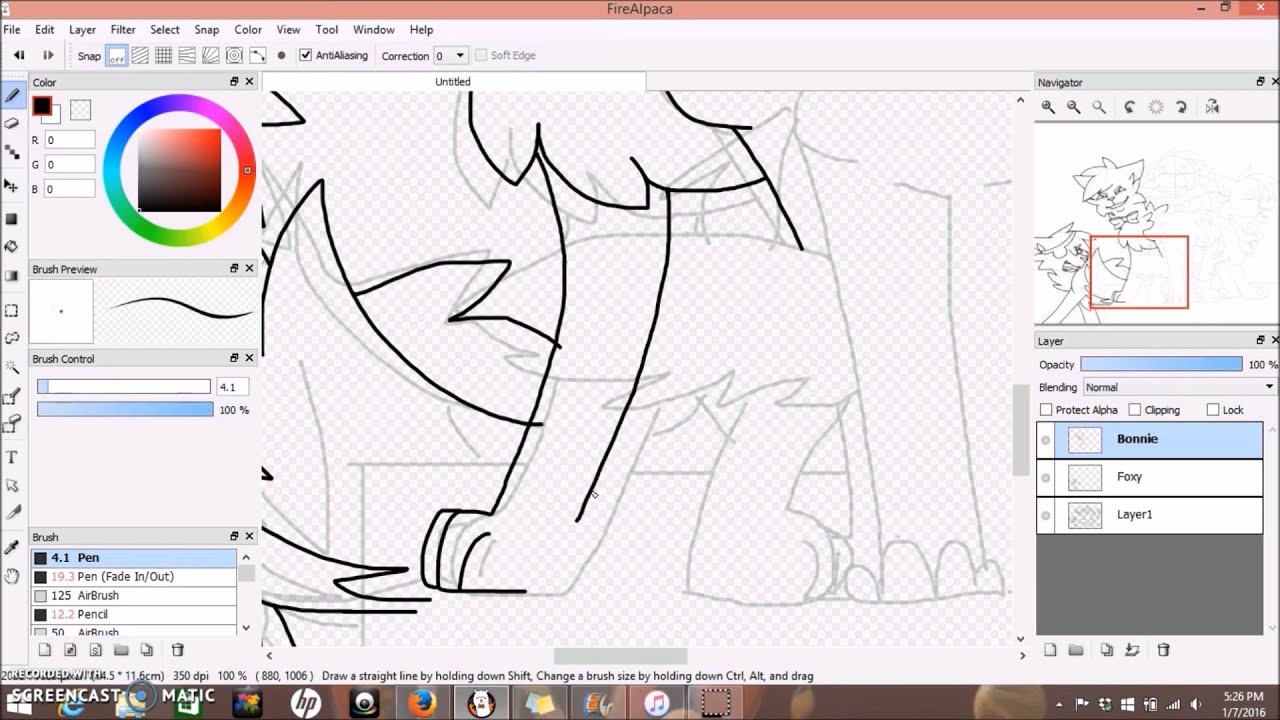Open the Layer menu
Image resolution: width=1280 pixels, height=720 pixels.
tap(82, 29)
